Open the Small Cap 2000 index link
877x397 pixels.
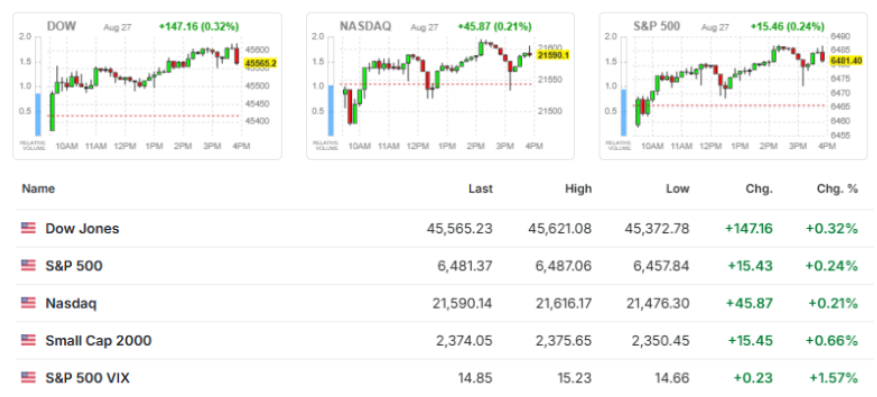click(98, 341)
